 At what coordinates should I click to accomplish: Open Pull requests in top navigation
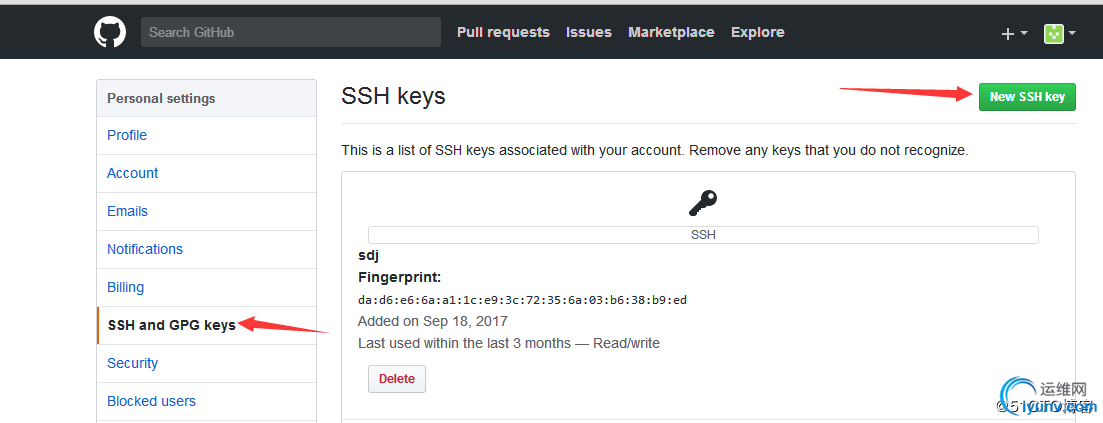pyautogui.click(x=503, y=32)
